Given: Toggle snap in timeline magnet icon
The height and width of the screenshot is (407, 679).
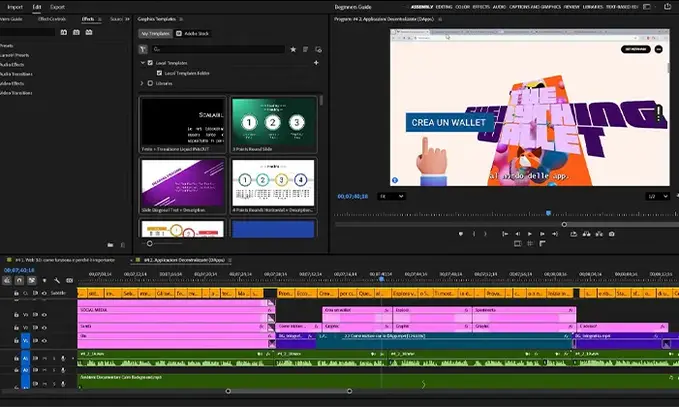Looking at the screenshot, I should tap(19, 281).
